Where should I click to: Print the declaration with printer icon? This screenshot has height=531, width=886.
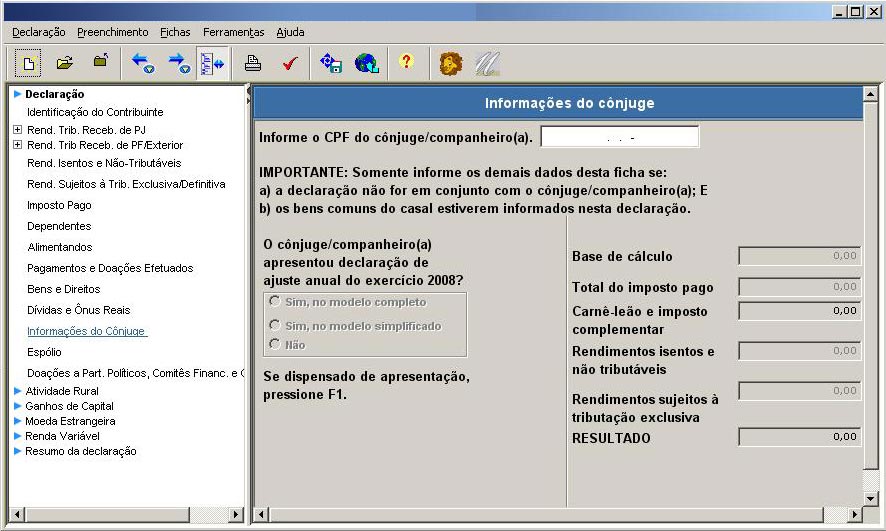click(x=253, y=63)
